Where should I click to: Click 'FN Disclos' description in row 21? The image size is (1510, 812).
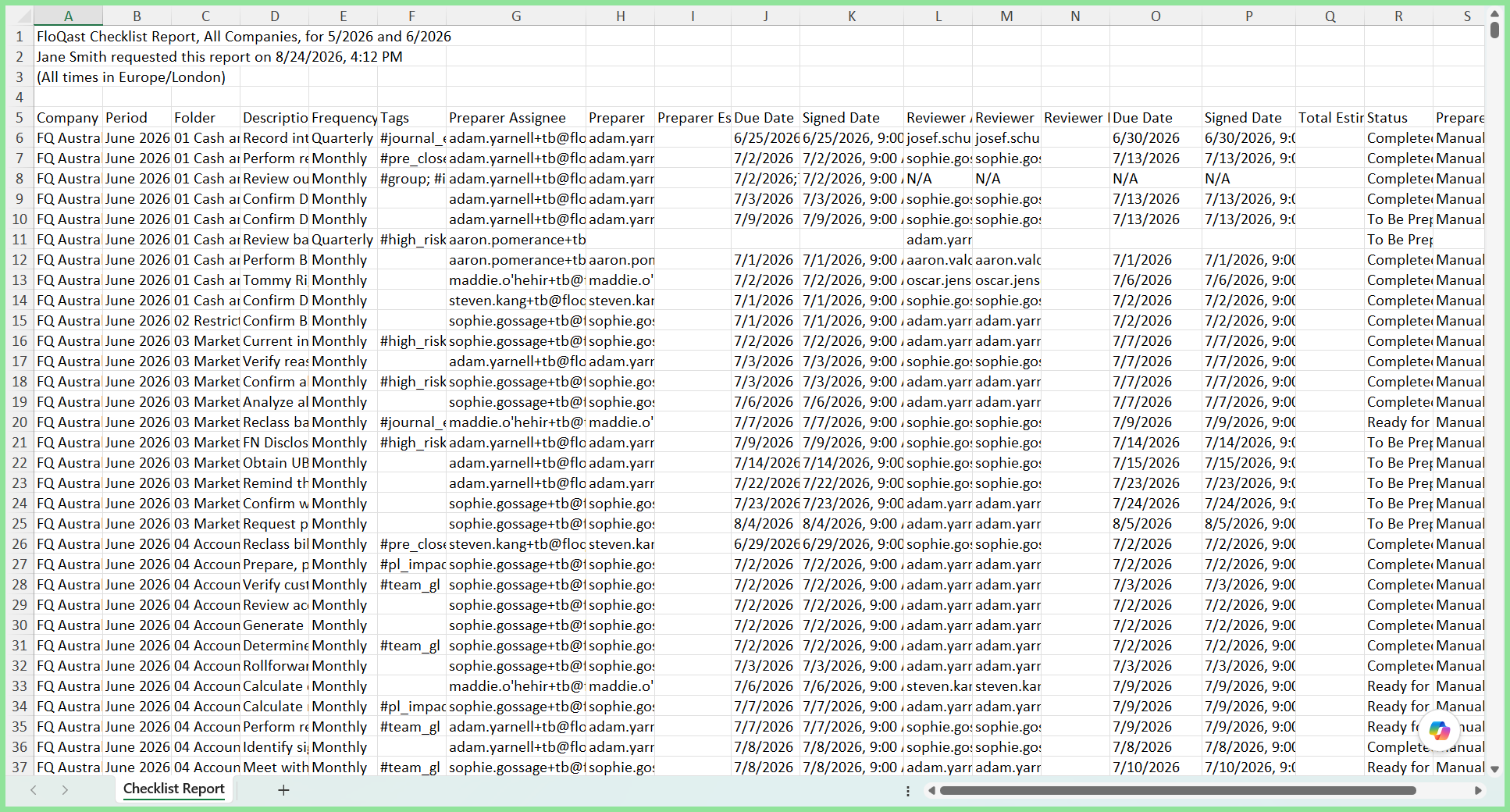[274, 443]
